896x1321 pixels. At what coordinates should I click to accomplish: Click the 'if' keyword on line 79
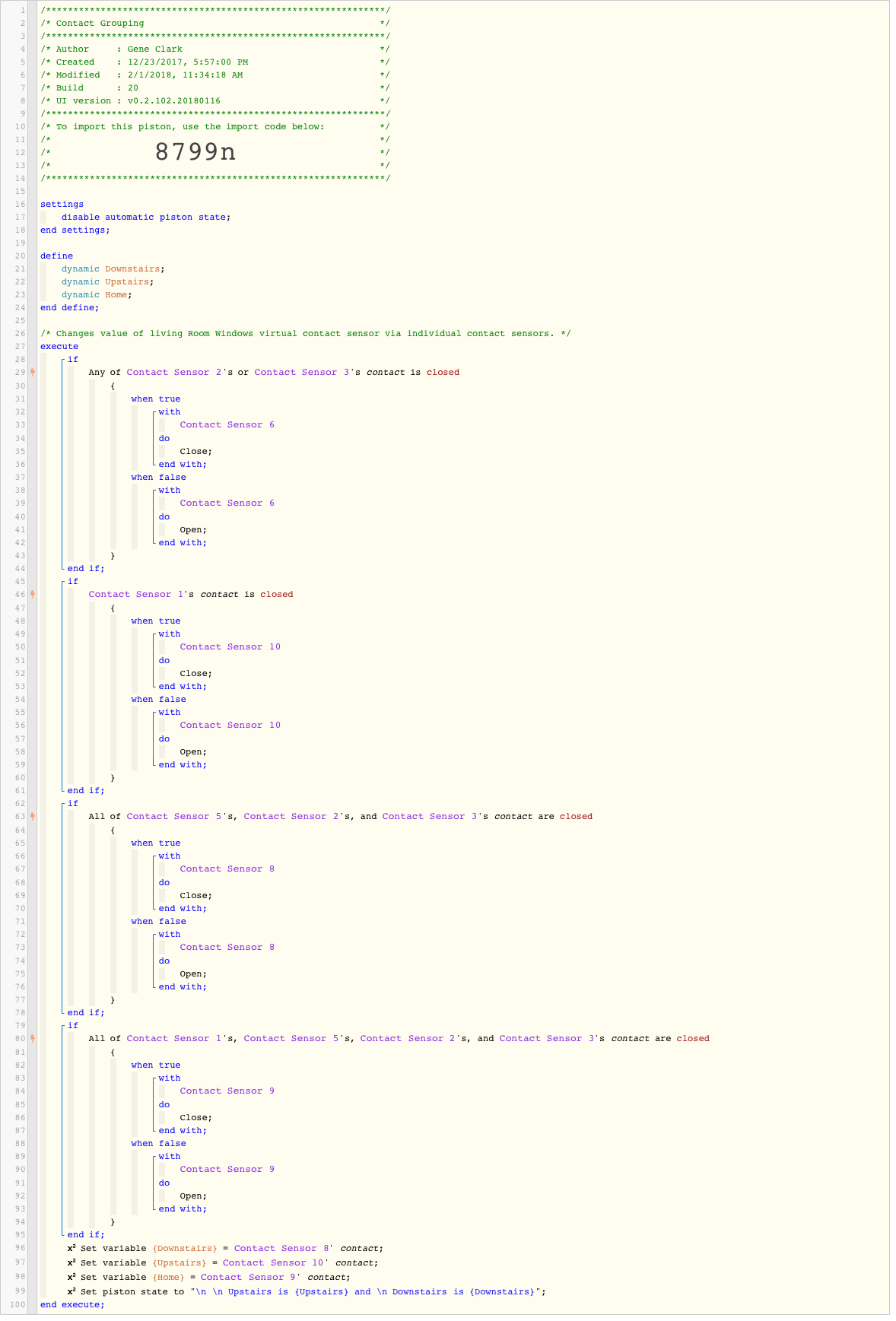tap(73, 1026)
